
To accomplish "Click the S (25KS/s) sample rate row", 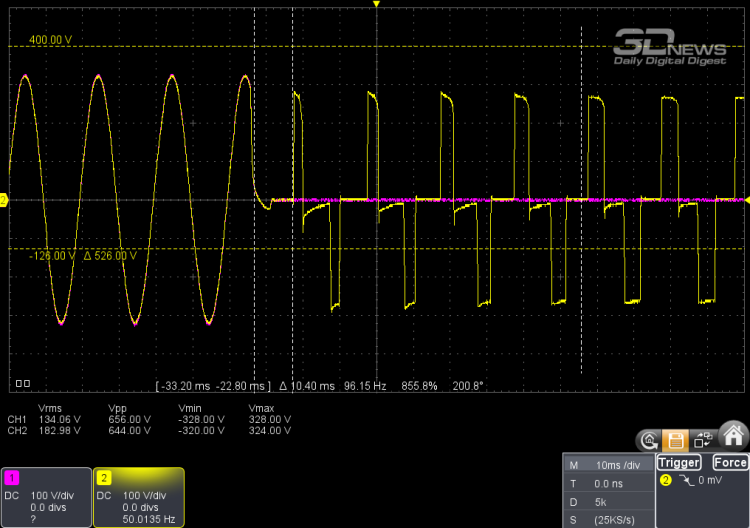I will tap(609, 520).
